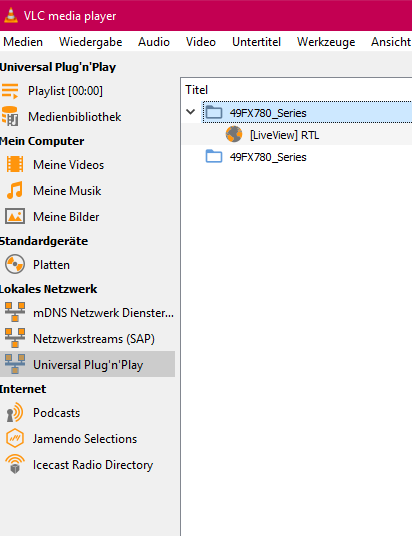This screenshot has height=536, width=412.
Task: Click the Meine Musik note icon
Action: point(15,190)
